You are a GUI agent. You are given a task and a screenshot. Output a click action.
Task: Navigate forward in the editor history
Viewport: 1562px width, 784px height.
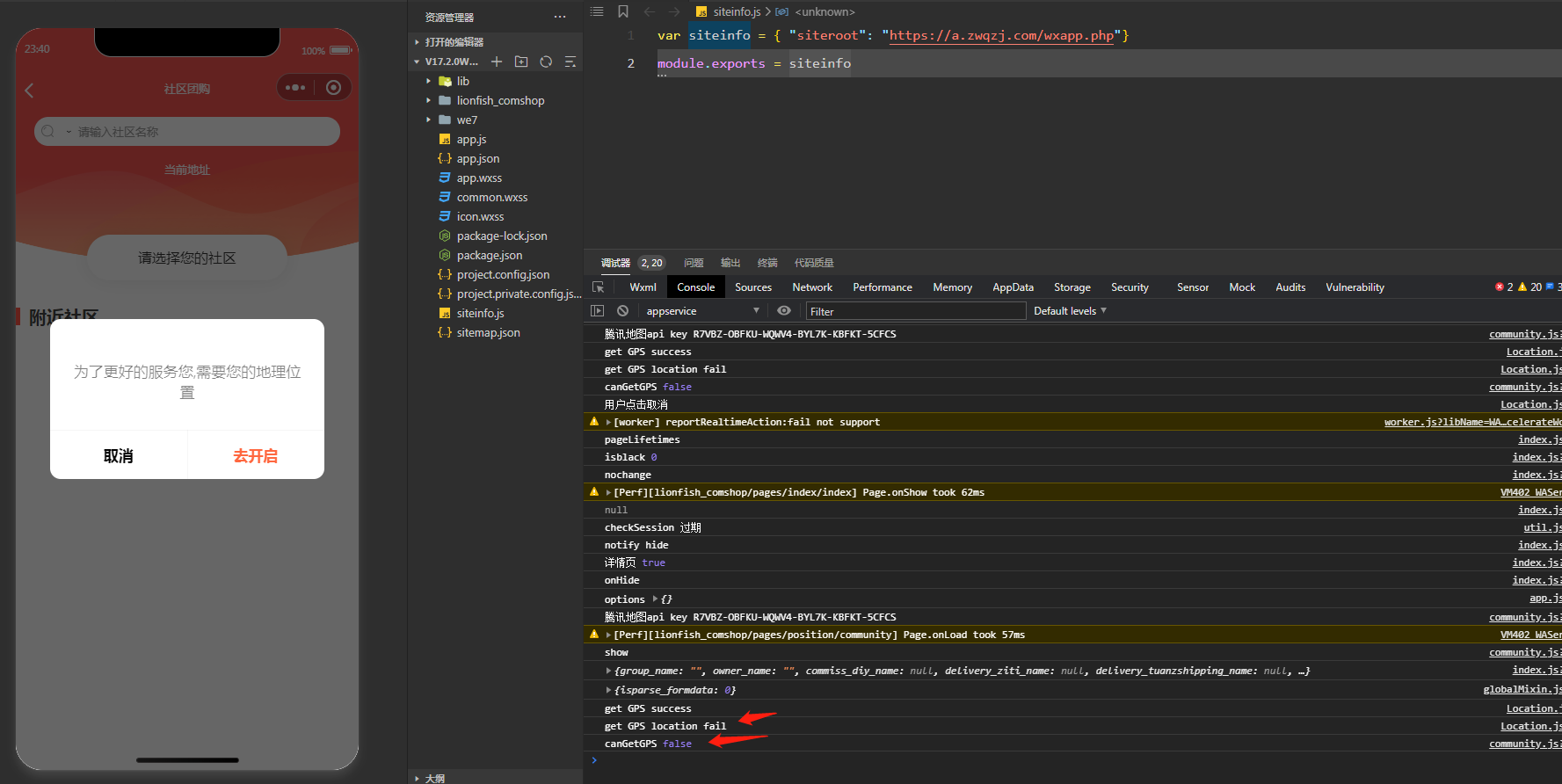[x=674, y=11]
